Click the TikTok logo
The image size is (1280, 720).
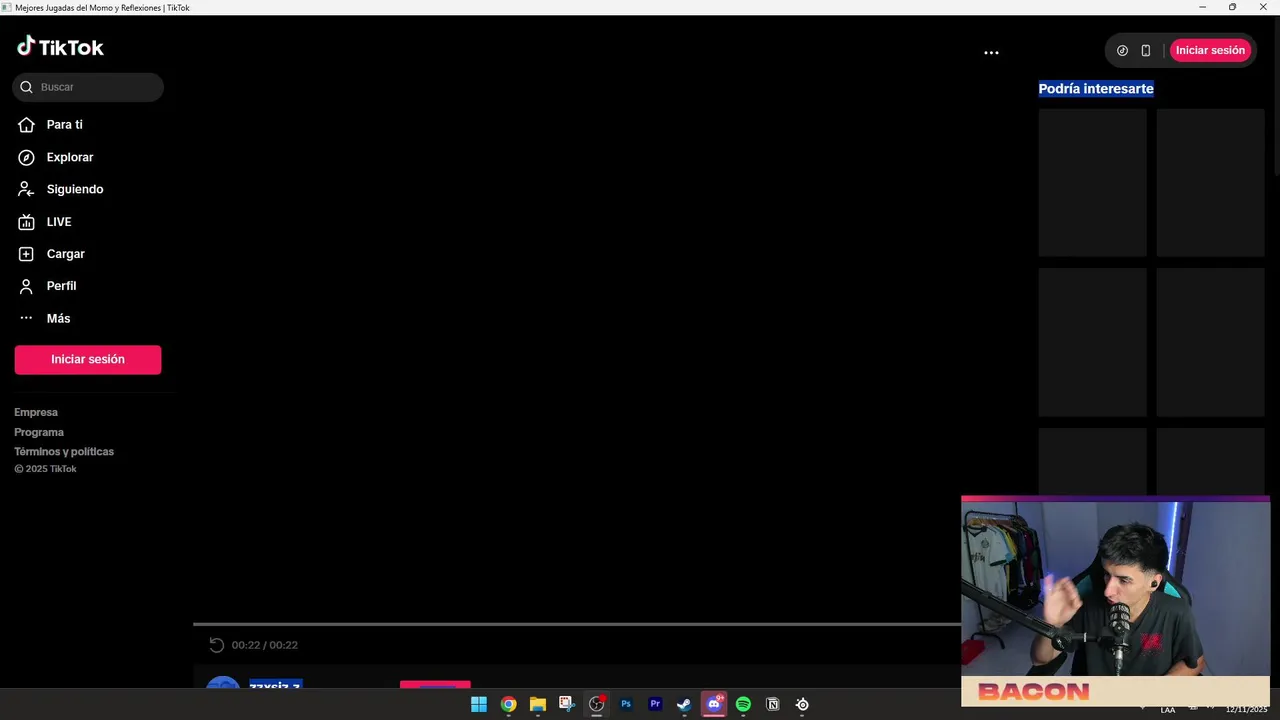[60, 47]
